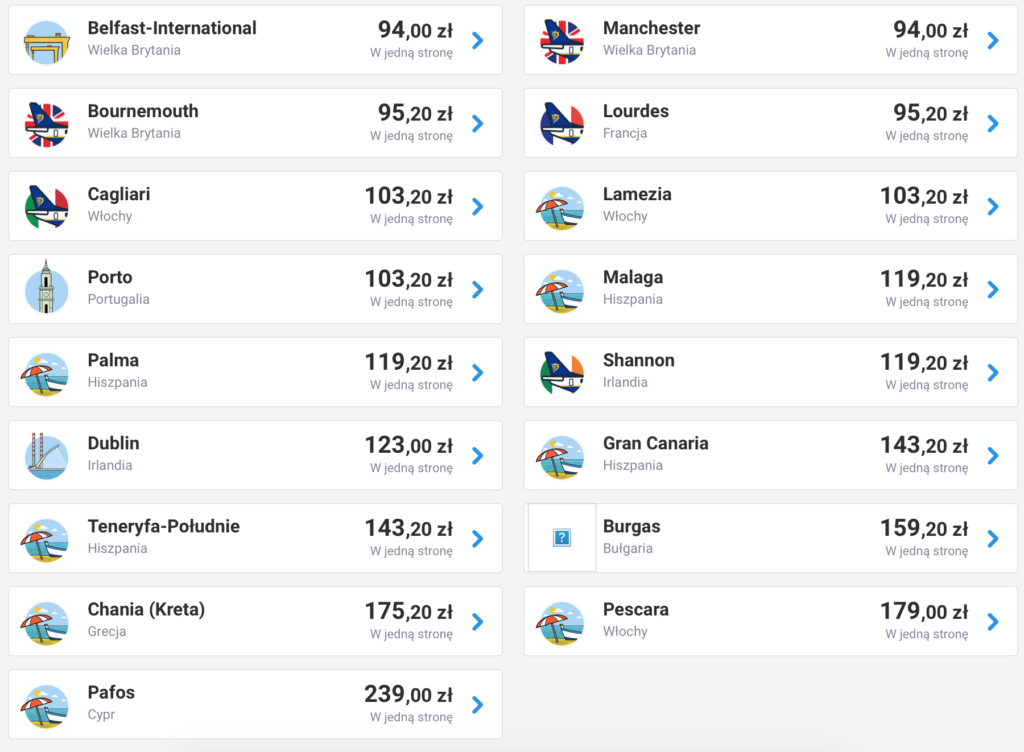Open Chania (Kreta) fare using its arrow
1024x752 pixels.
tap(478, 621)
